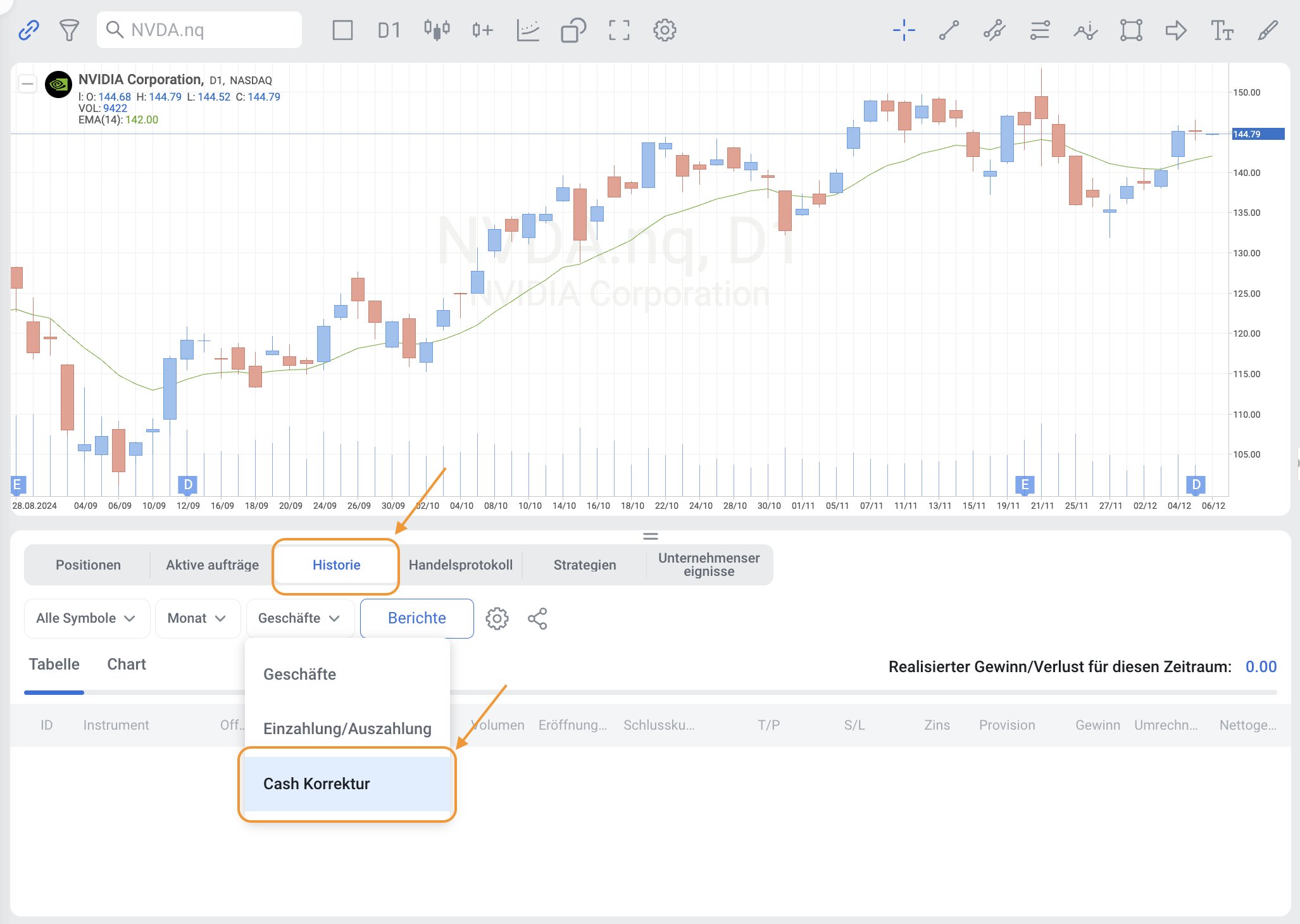Open the indicators chart icon
Image resolution: width=1300 pixels, height=924 pixels.
(527, 30)
